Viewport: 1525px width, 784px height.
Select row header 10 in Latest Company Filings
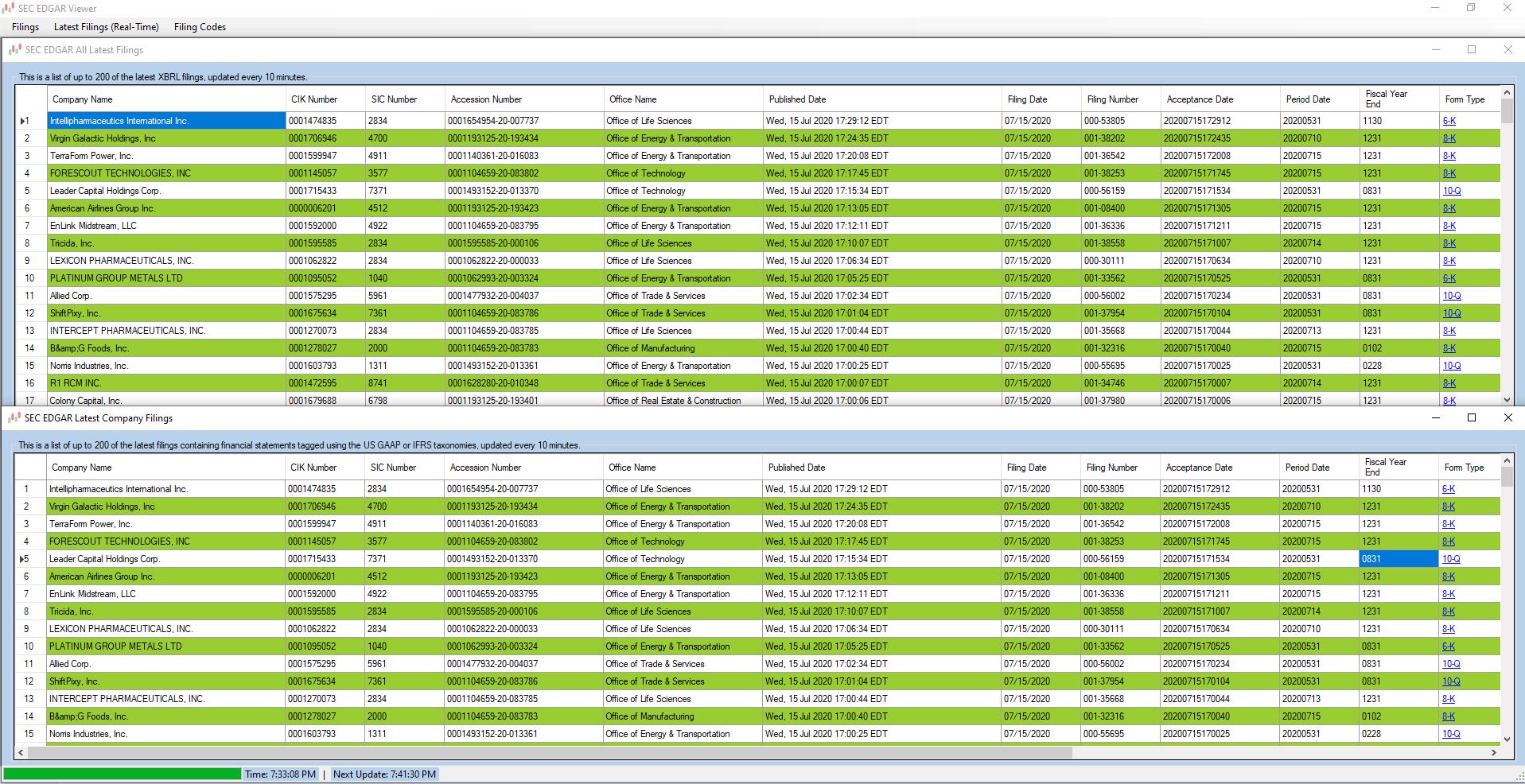30,646
